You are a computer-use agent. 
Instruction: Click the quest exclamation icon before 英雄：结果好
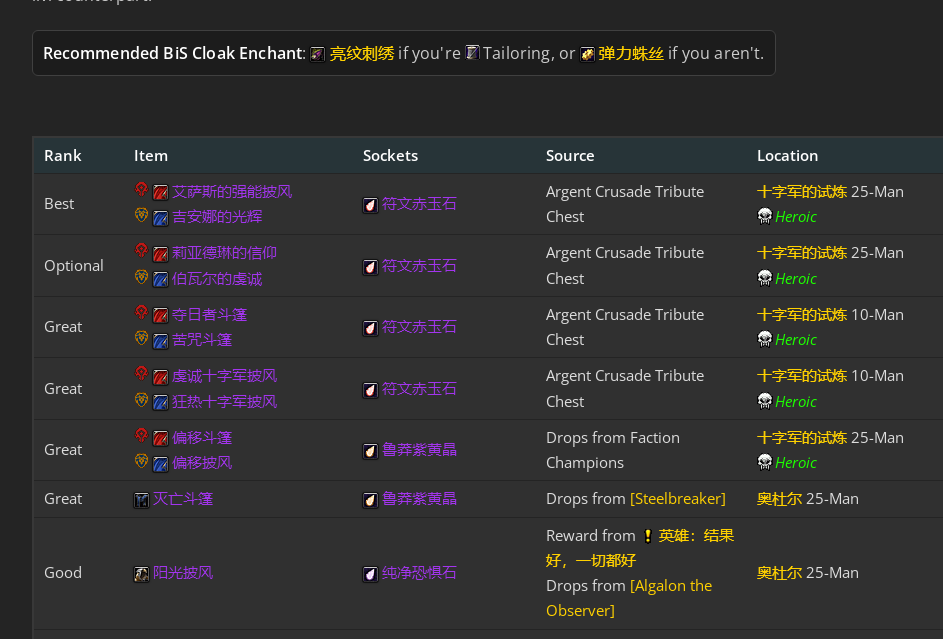pyautogui.click(x=648, y=536)
